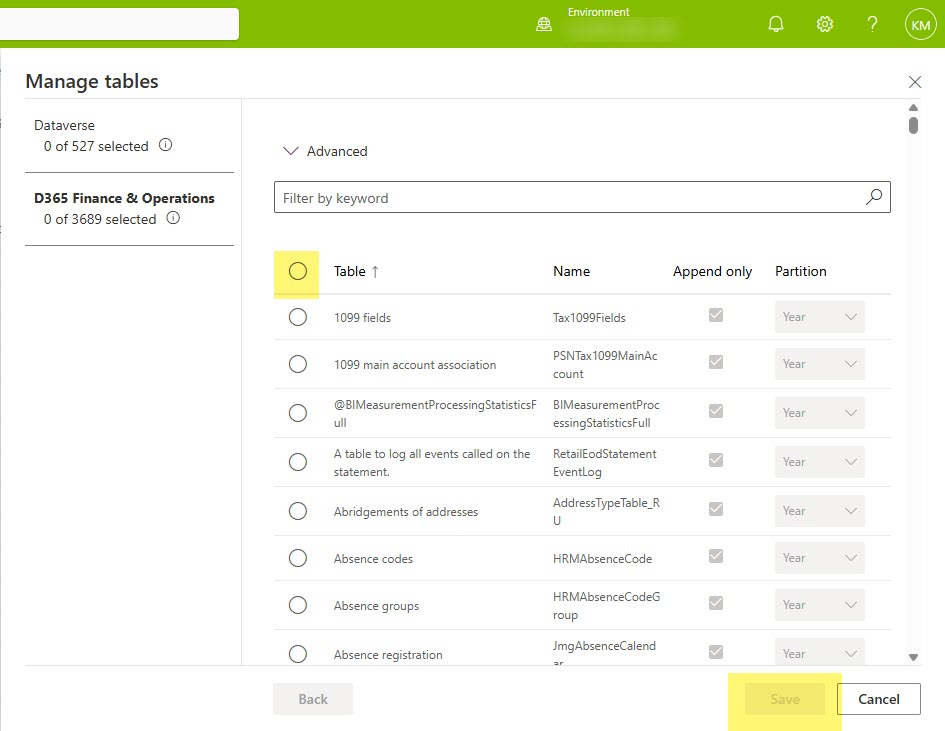Click the Filter by keyword field

click(x=565, y=198)
